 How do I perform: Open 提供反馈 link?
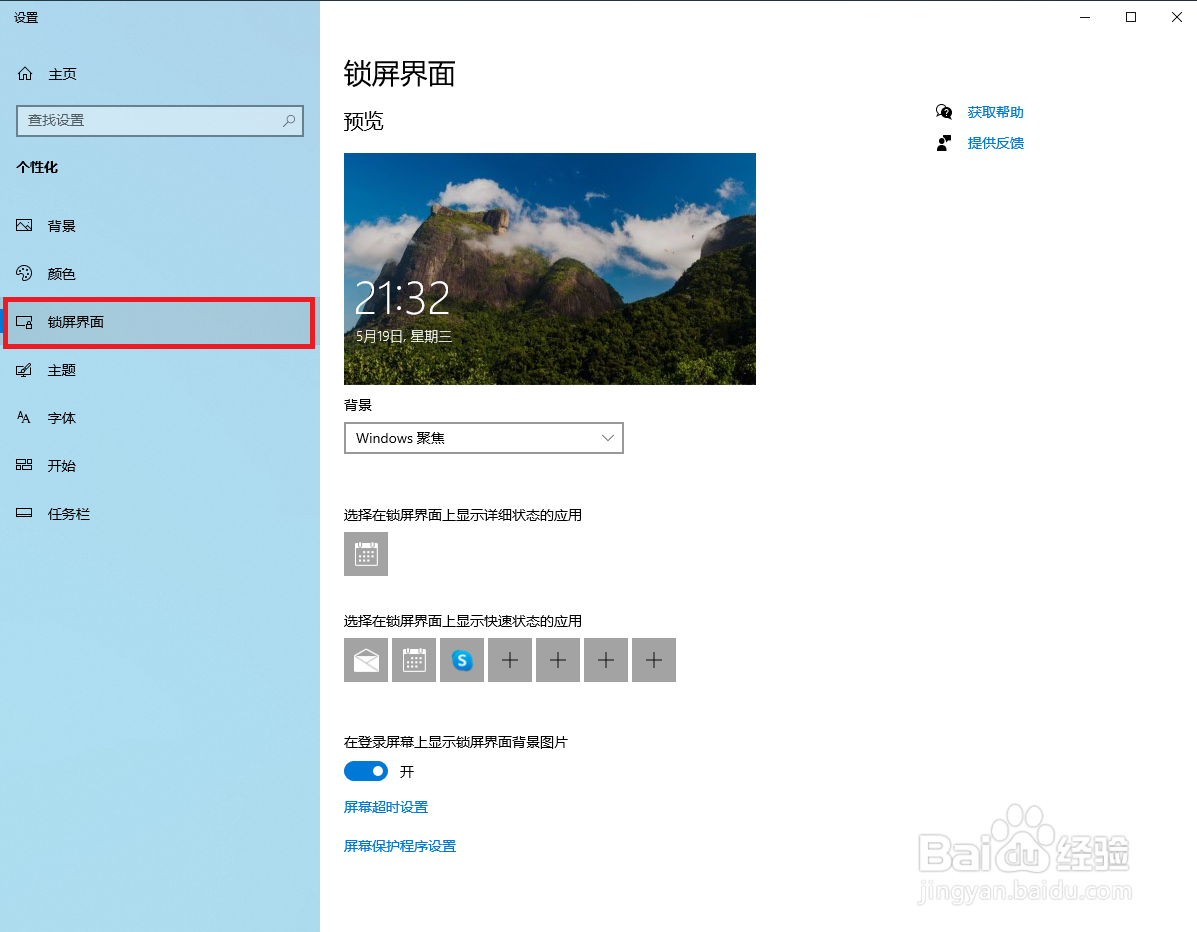[x=995, y=143]
